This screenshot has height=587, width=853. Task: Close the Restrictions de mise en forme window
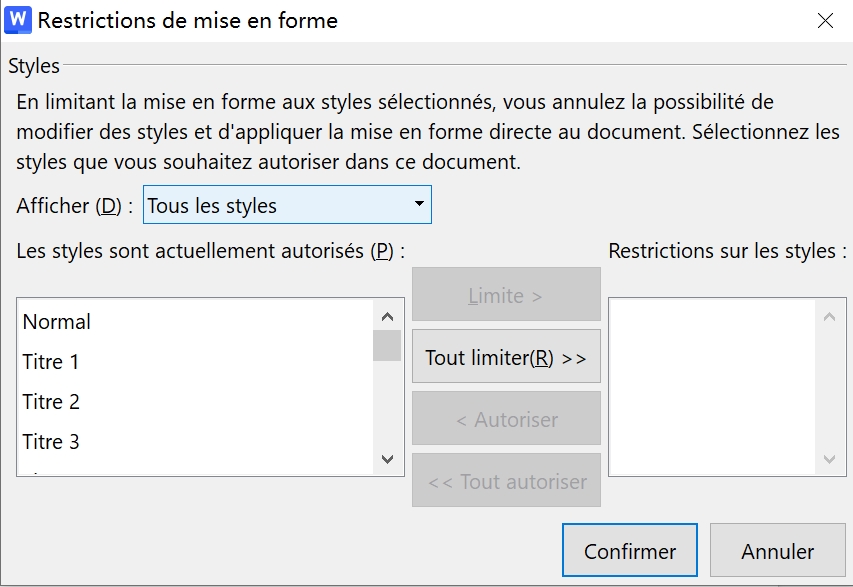click(x=825, y=21)
